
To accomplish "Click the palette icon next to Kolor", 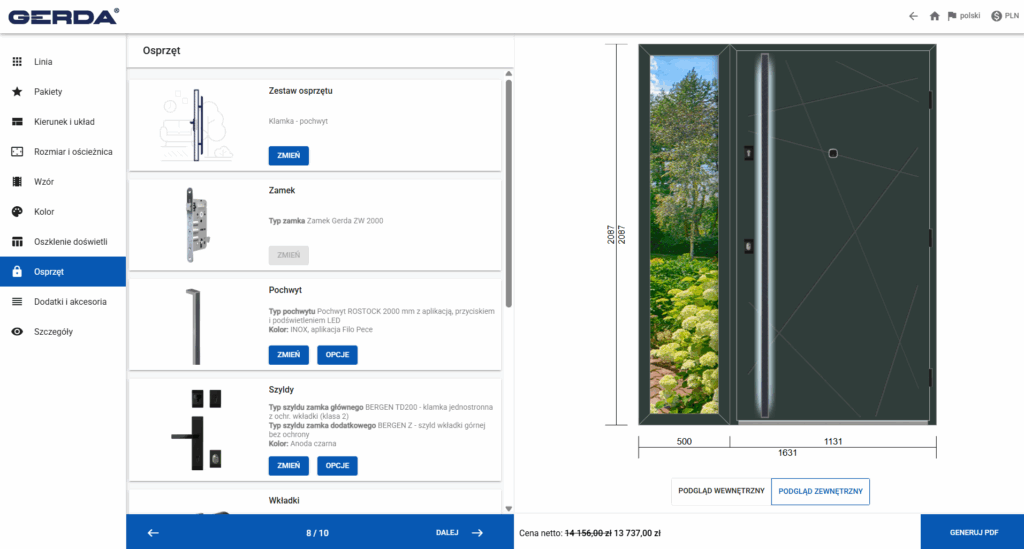I will [x=17, y=212].
